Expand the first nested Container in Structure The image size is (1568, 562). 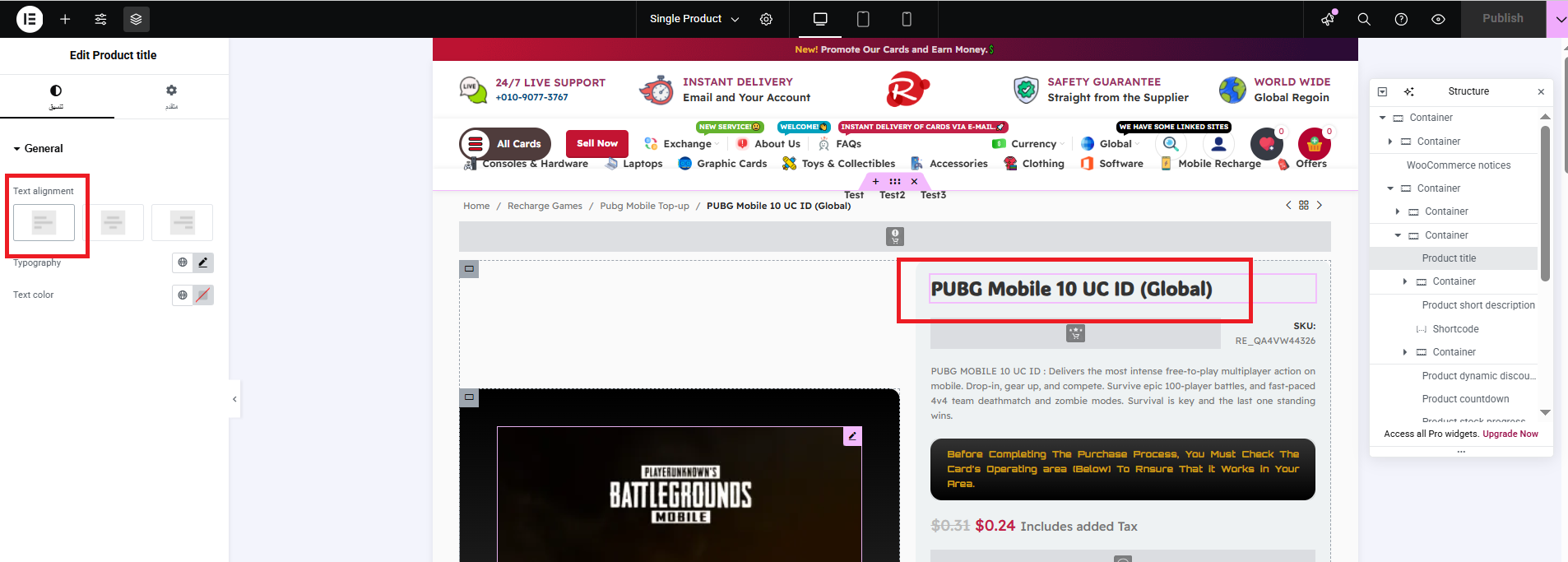[x=1390, y=142]
